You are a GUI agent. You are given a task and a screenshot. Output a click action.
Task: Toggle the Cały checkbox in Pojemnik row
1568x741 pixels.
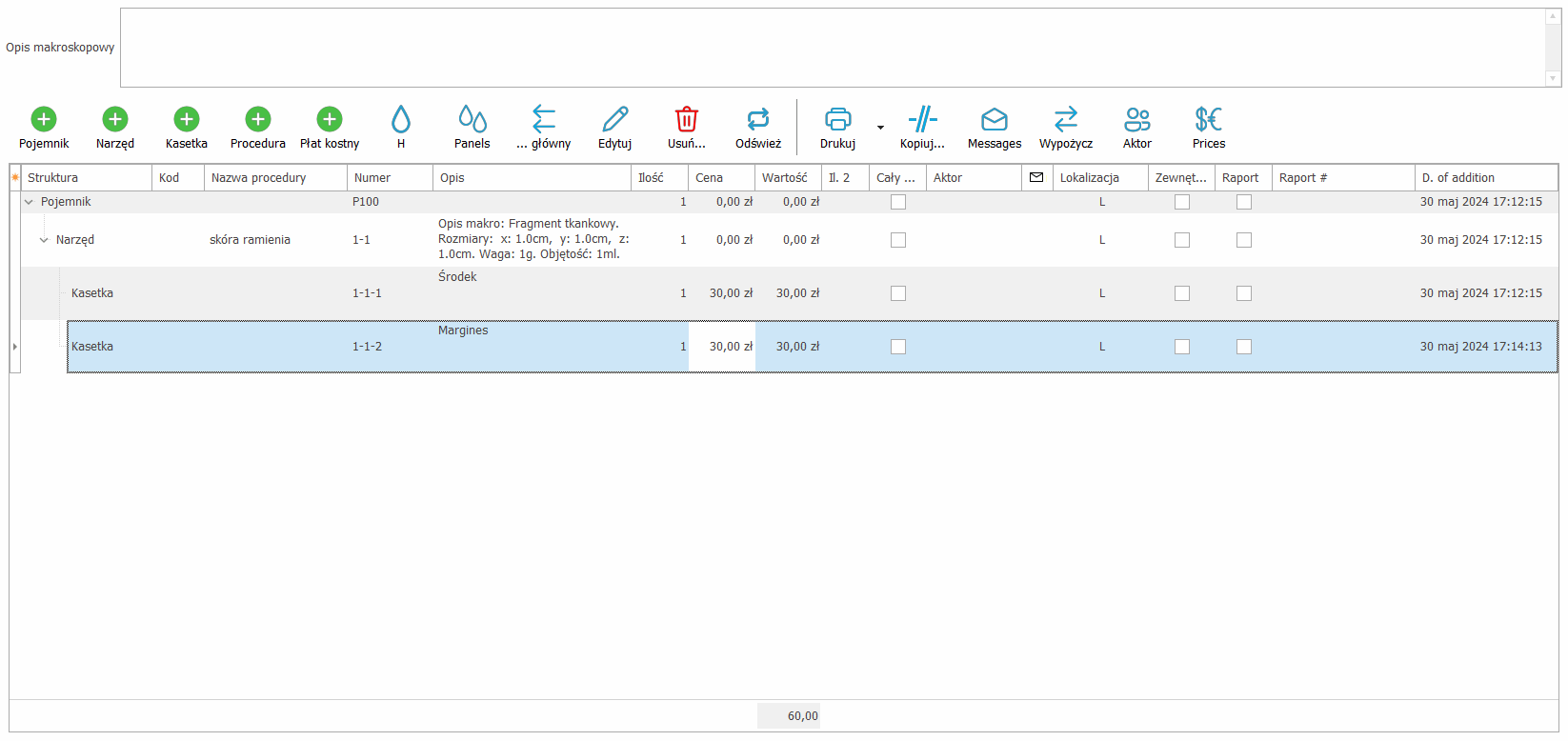point(898,202)
